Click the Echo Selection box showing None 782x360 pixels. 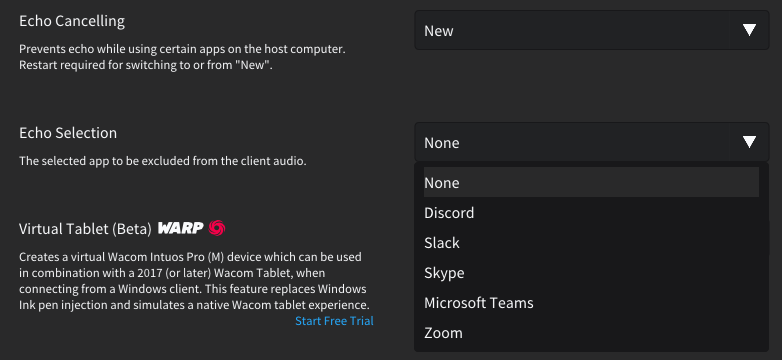591,142
